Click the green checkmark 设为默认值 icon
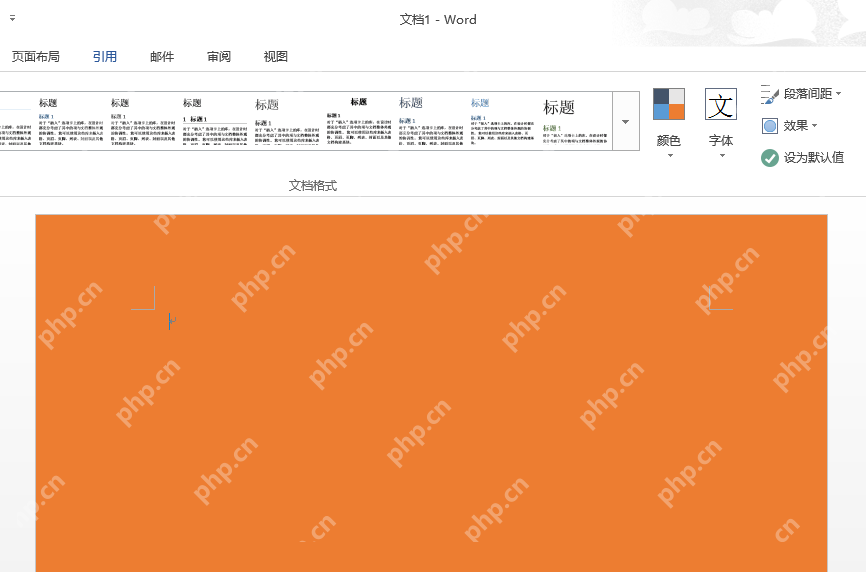This screenshot has width=866, height=572. click(770, 158)
